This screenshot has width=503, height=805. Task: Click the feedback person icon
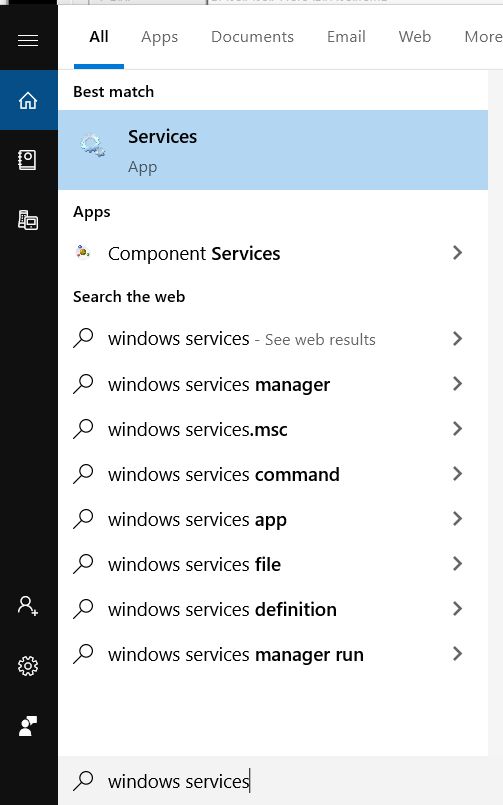[28, 726]
